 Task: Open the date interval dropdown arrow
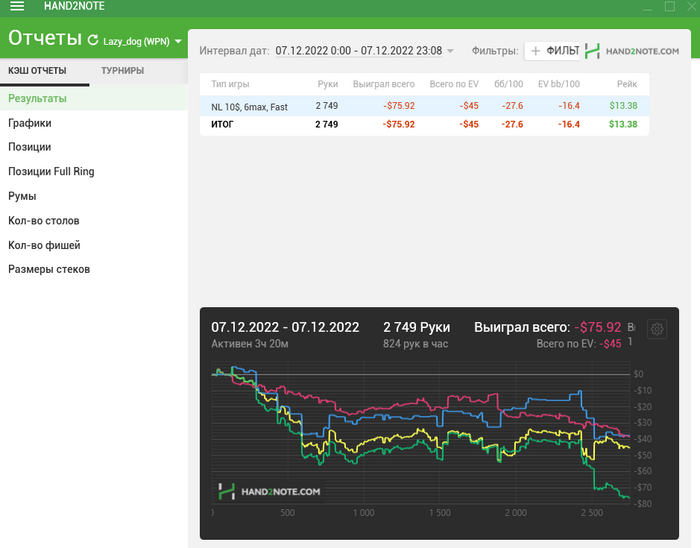pyautogui.click(x=450, y=51)
